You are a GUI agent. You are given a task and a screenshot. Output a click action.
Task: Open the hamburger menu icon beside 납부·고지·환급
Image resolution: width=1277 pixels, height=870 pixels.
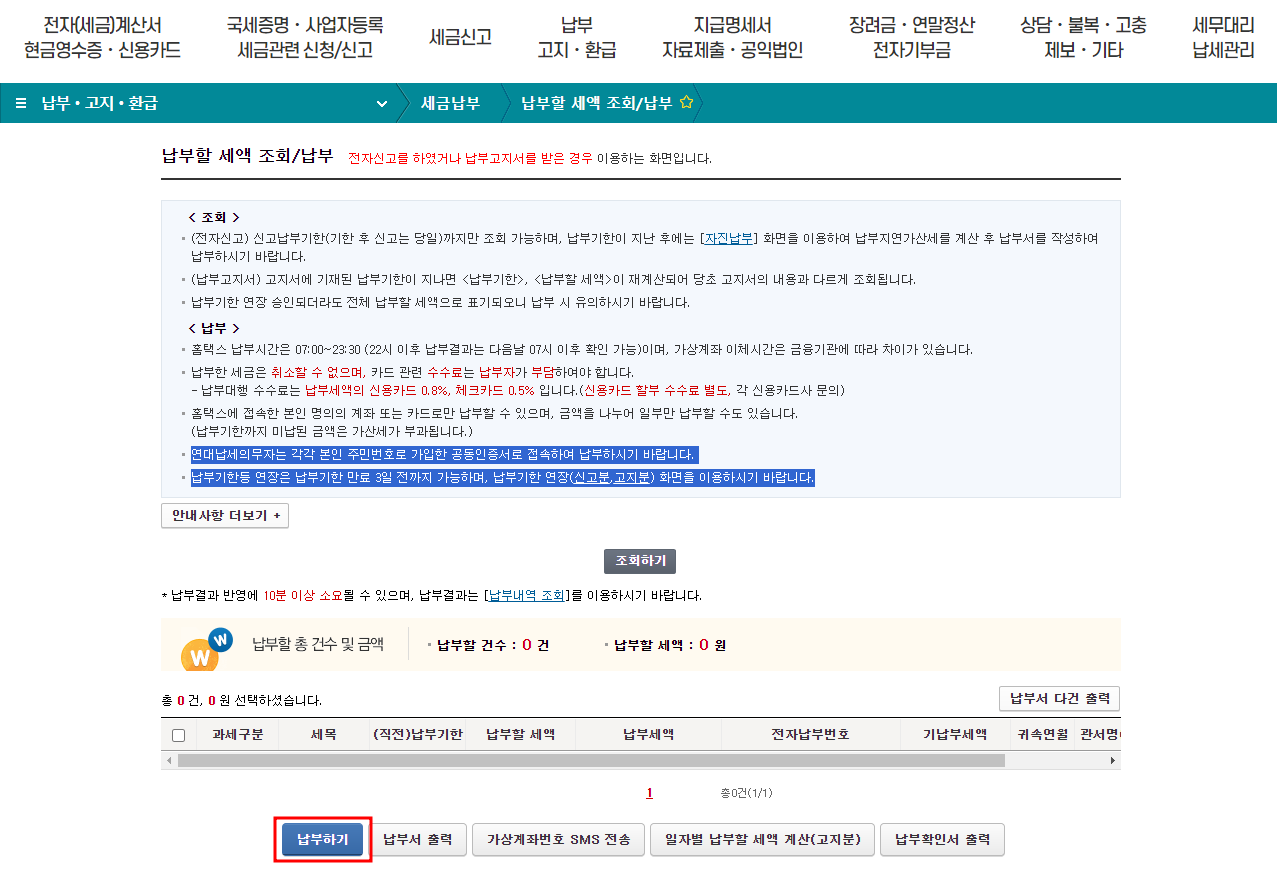point(21,103)
